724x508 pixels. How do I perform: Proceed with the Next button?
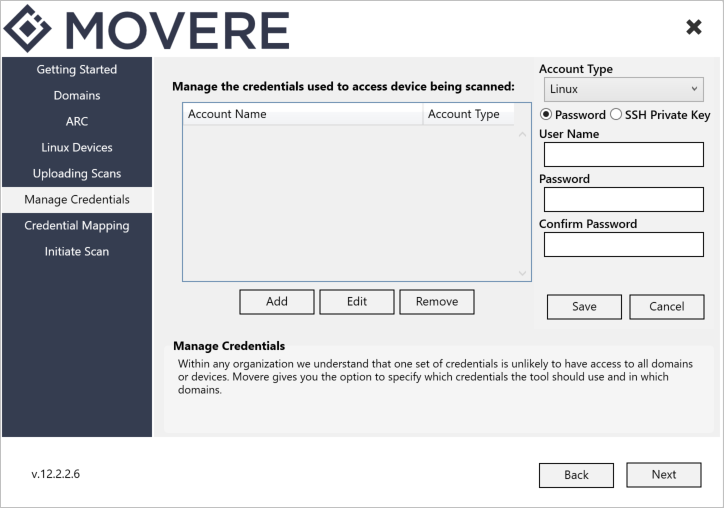click(664, 475)
